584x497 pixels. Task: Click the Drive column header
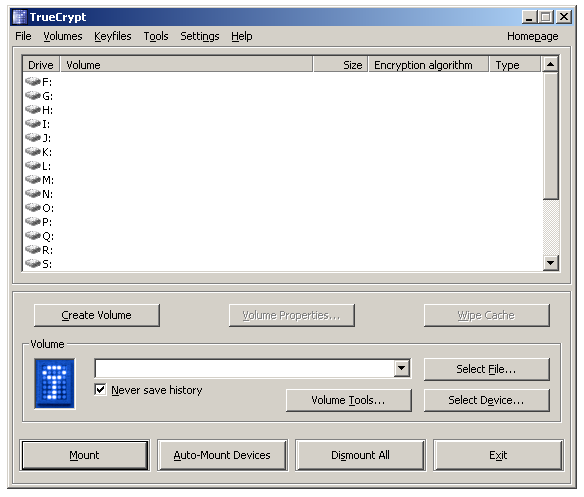[x=41, y=64]
